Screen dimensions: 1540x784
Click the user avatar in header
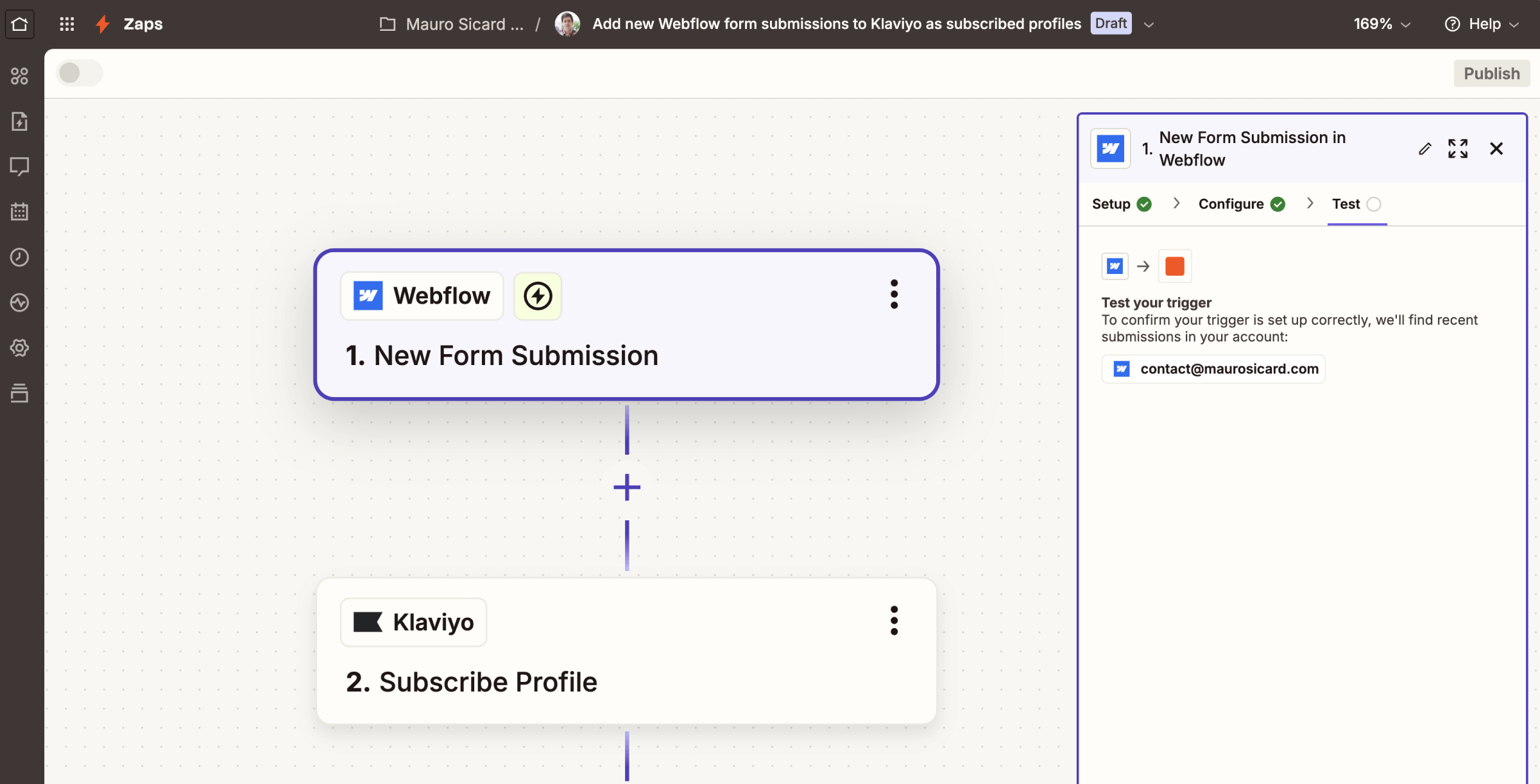click(x=567, y=24)
